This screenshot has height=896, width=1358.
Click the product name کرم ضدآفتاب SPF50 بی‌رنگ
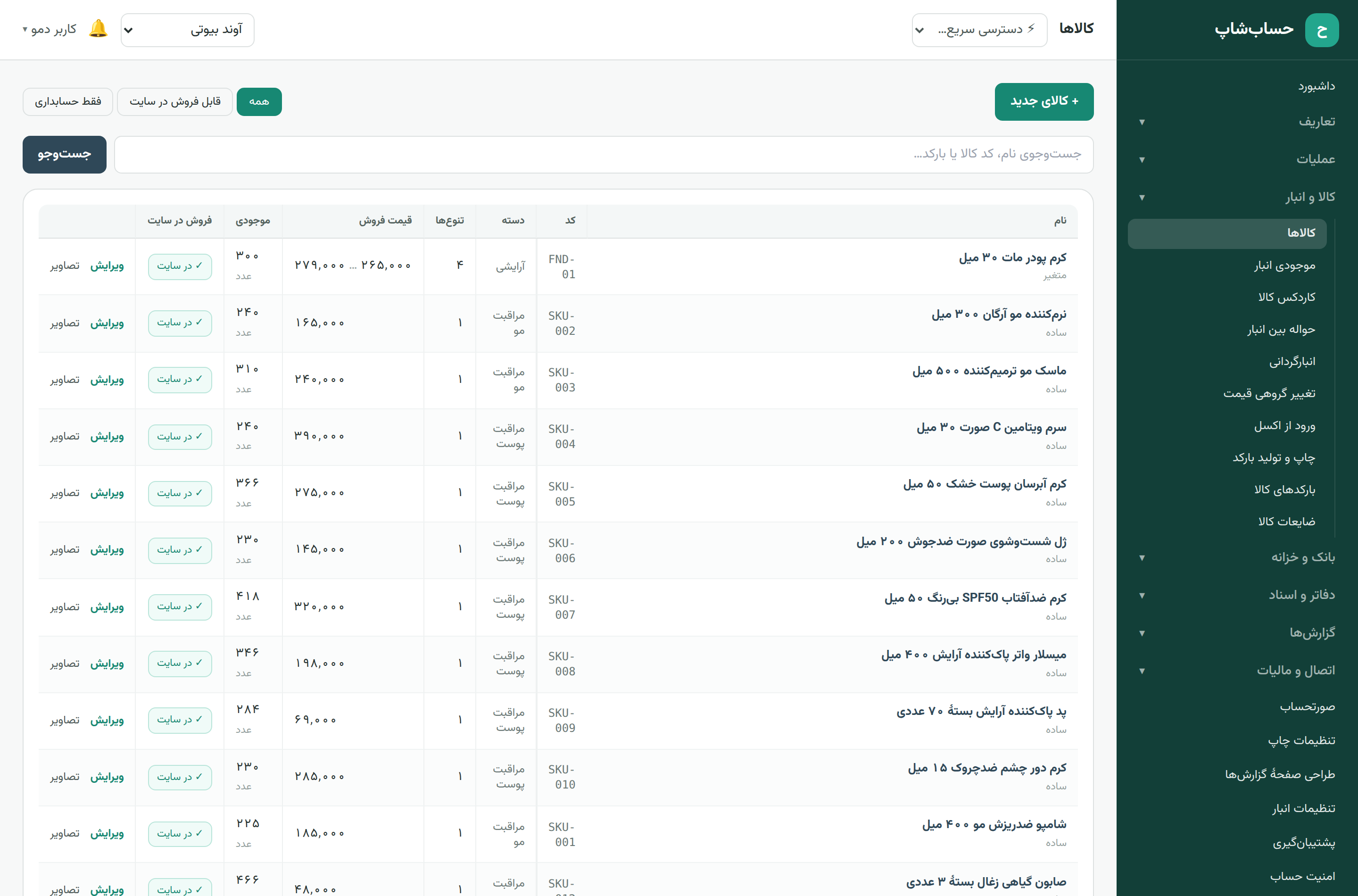(x=975, y=597)
